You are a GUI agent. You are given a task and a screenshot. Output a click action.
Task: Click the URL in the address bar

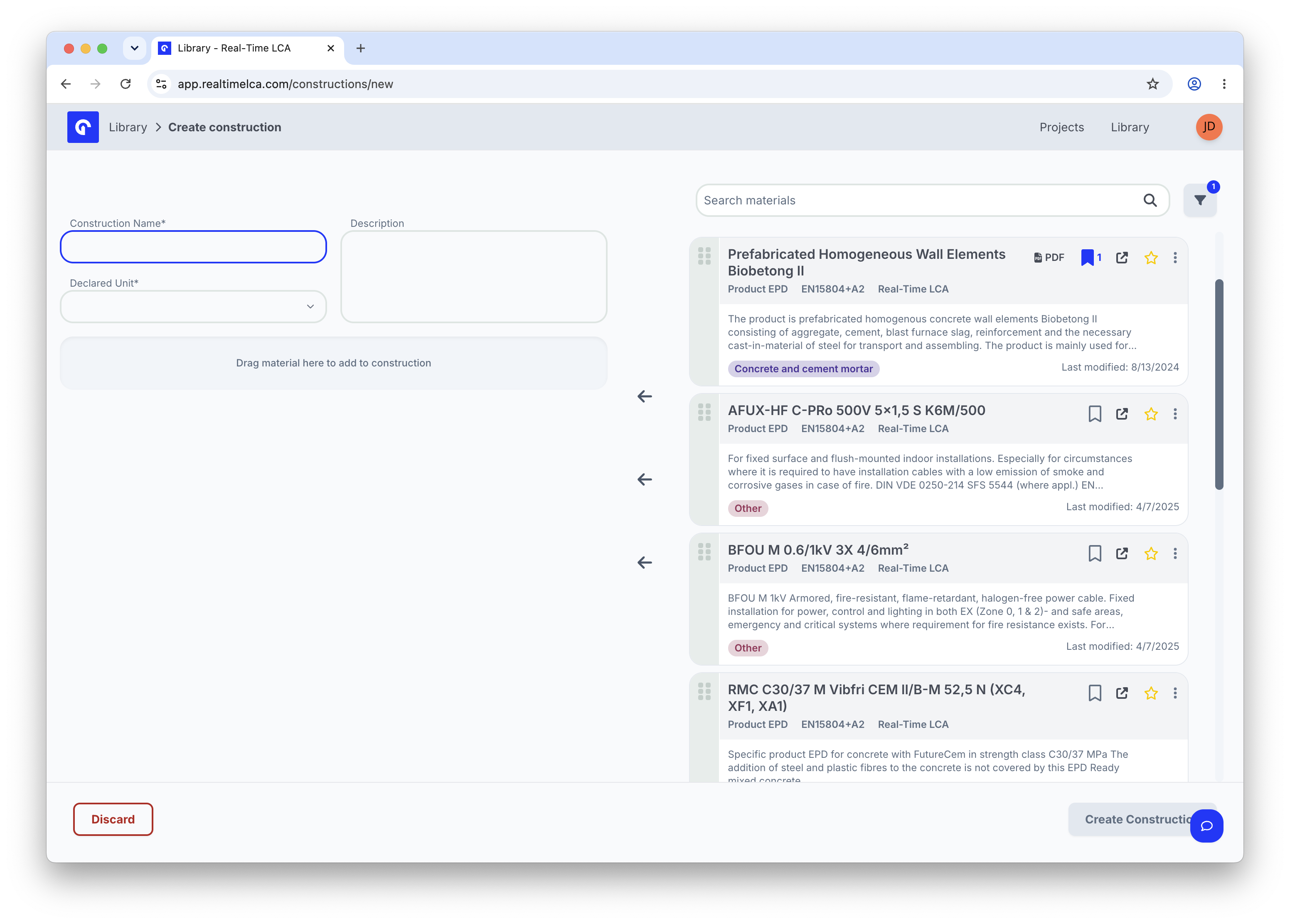click(x=285, y=84)
